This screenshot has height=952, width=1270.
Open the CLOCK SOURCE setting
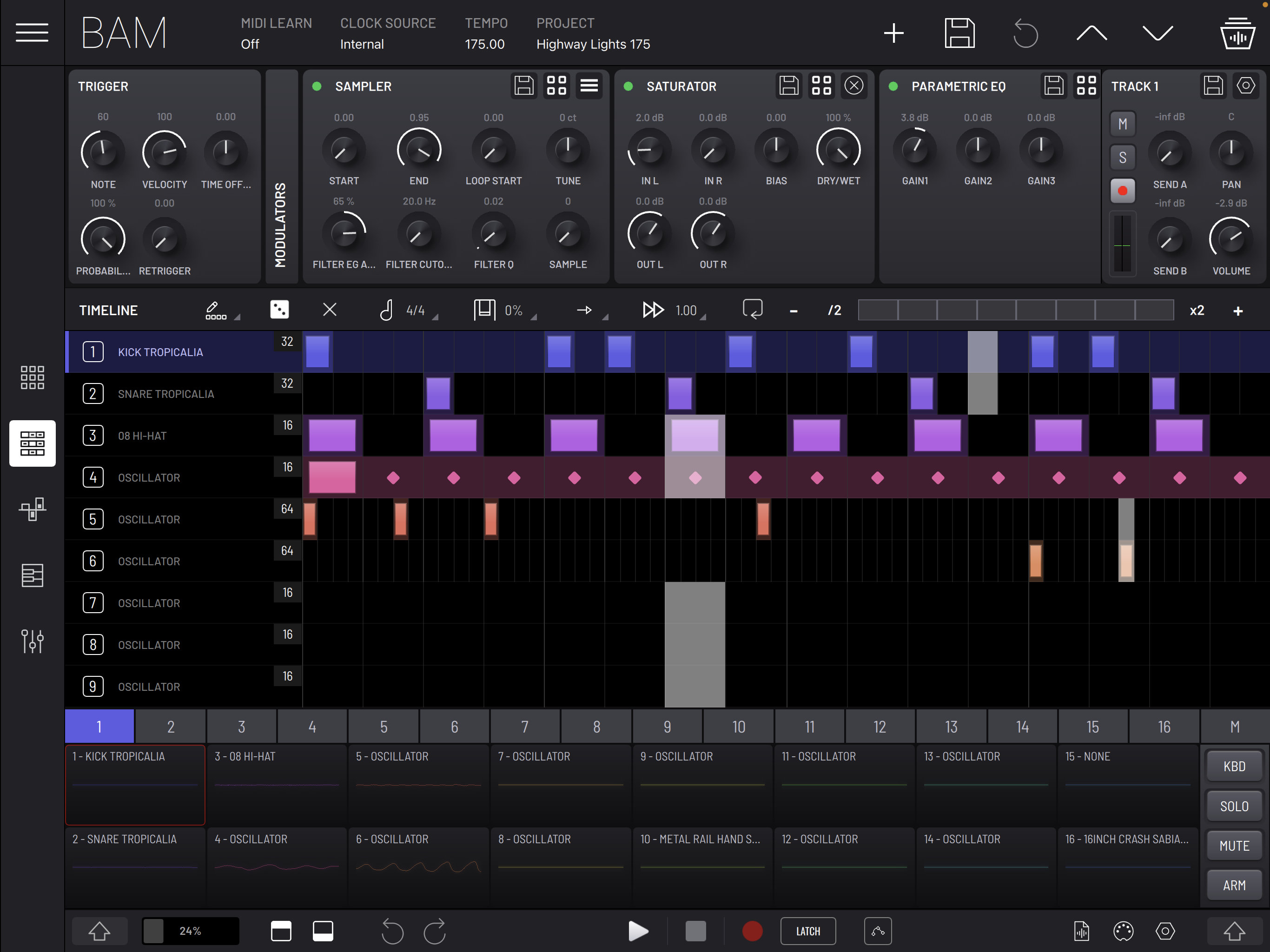tap(388, 33)
